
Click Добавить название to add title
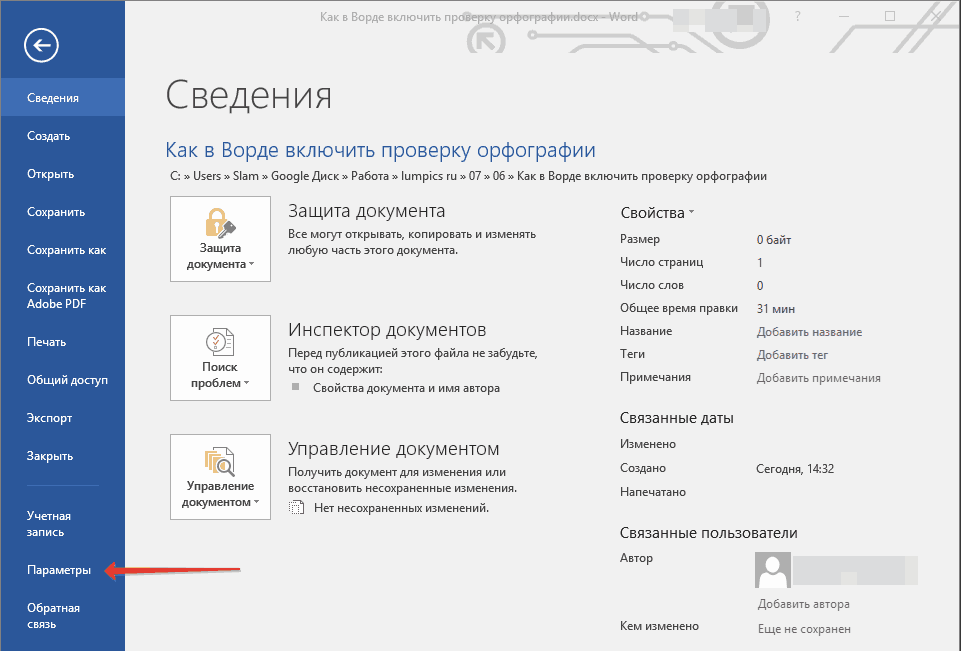[809, 332]
